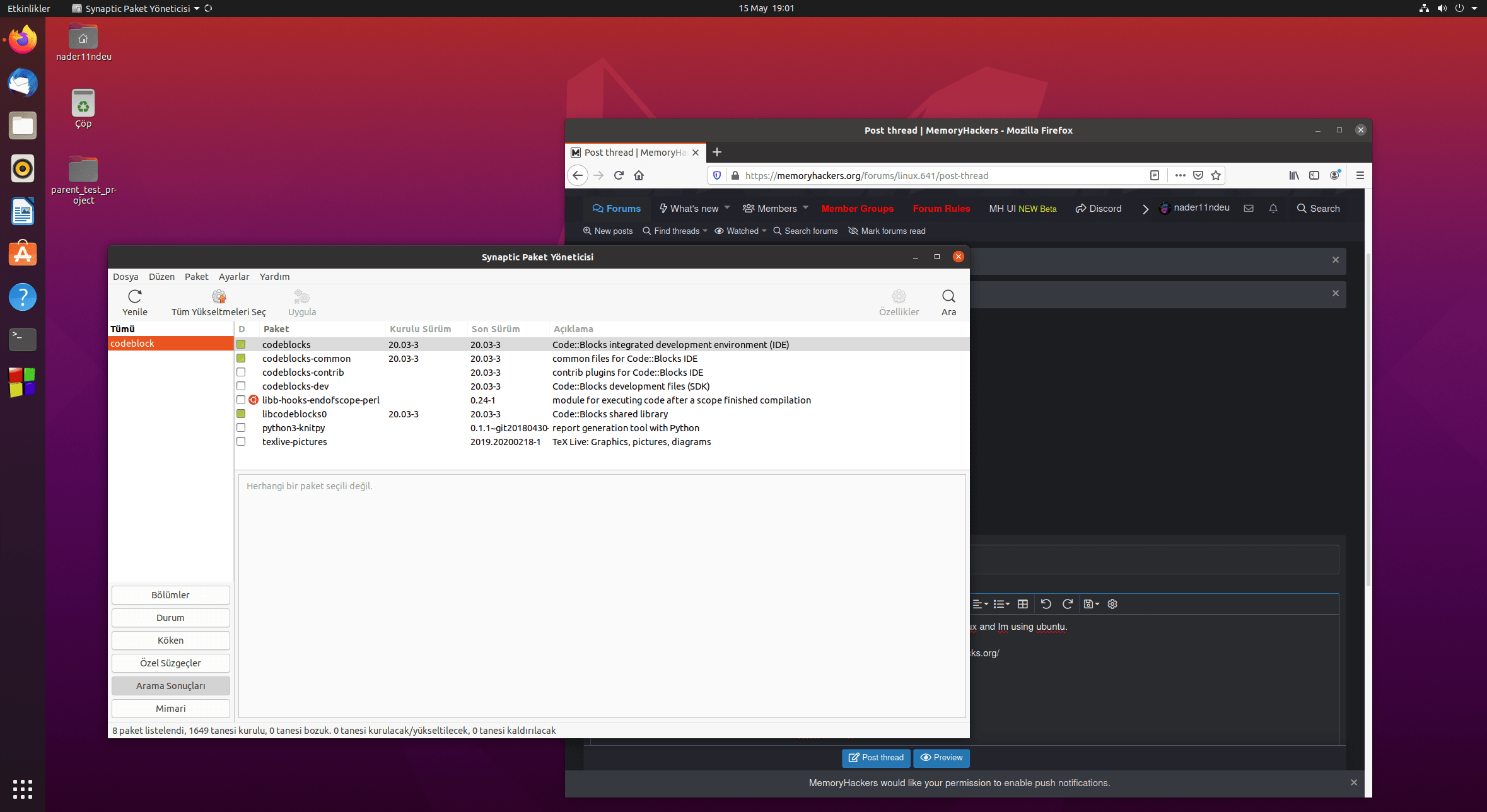Expand the forum navigation overflow chevron
This screenshot has width=1487, height=812.
point(1145,209)
